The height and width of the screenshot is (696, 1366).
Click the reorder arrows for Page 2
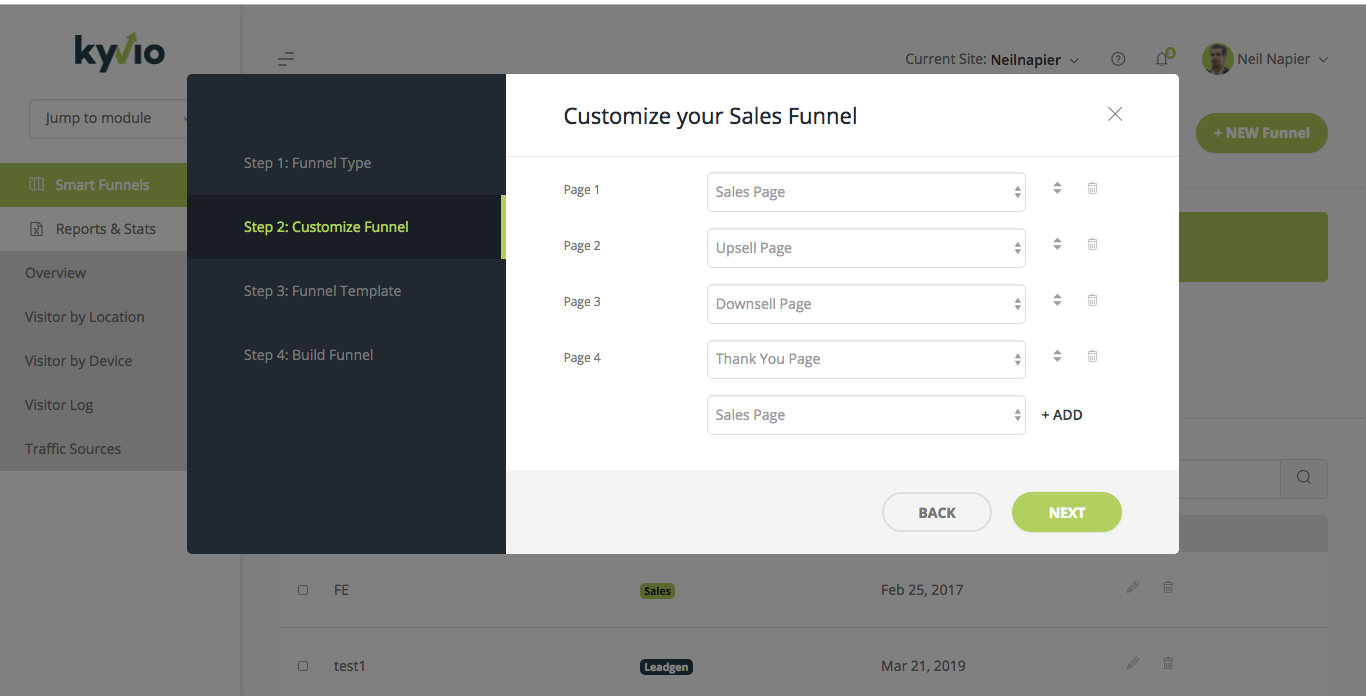(x=1057, y=244)
